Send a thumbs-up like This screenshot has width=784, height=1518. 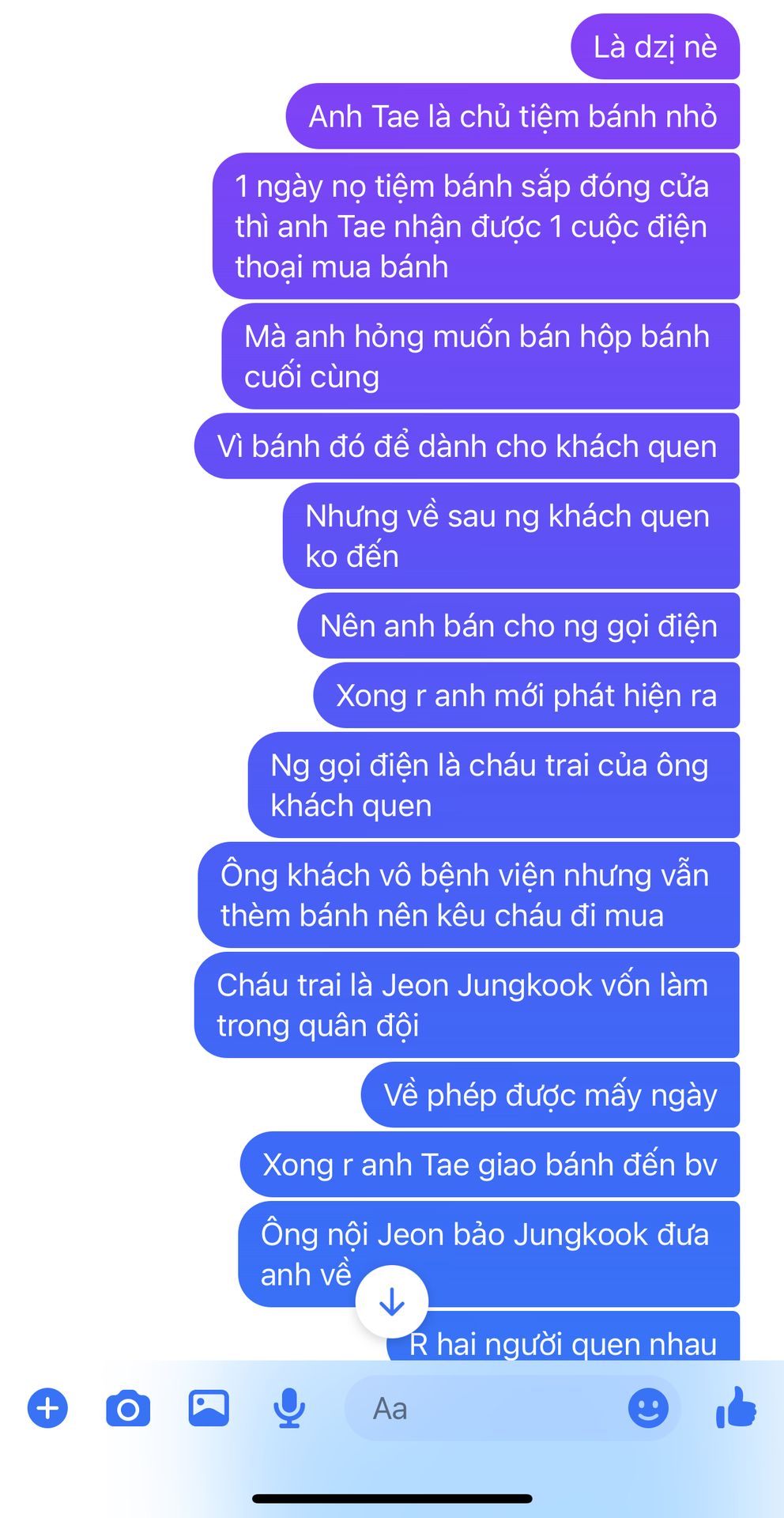click(735, 1407)
